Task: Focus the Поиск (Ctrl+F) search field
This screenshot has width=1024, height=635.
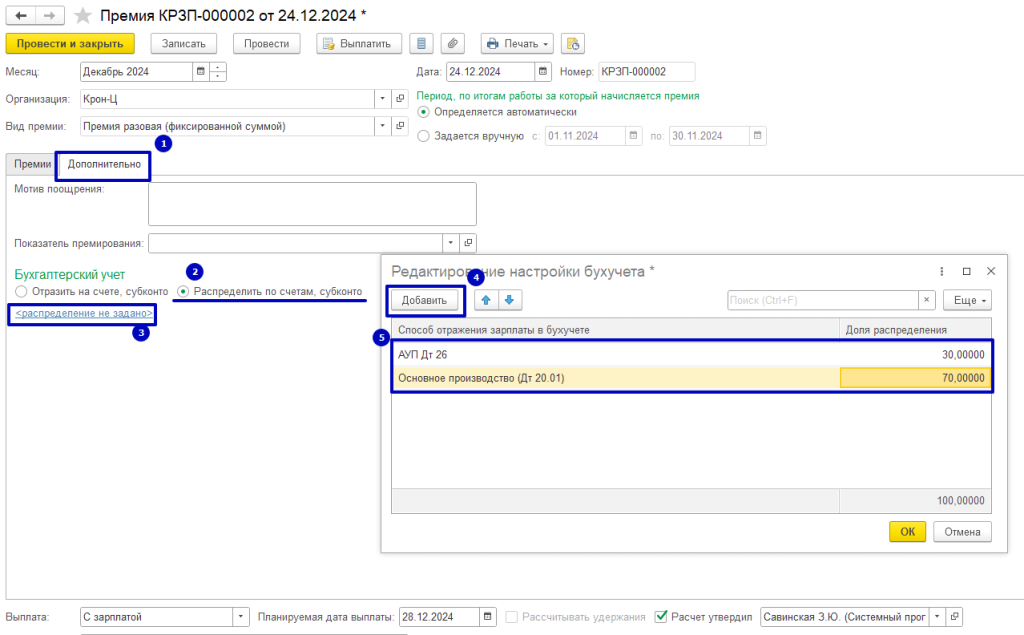Action: (823, 300)
